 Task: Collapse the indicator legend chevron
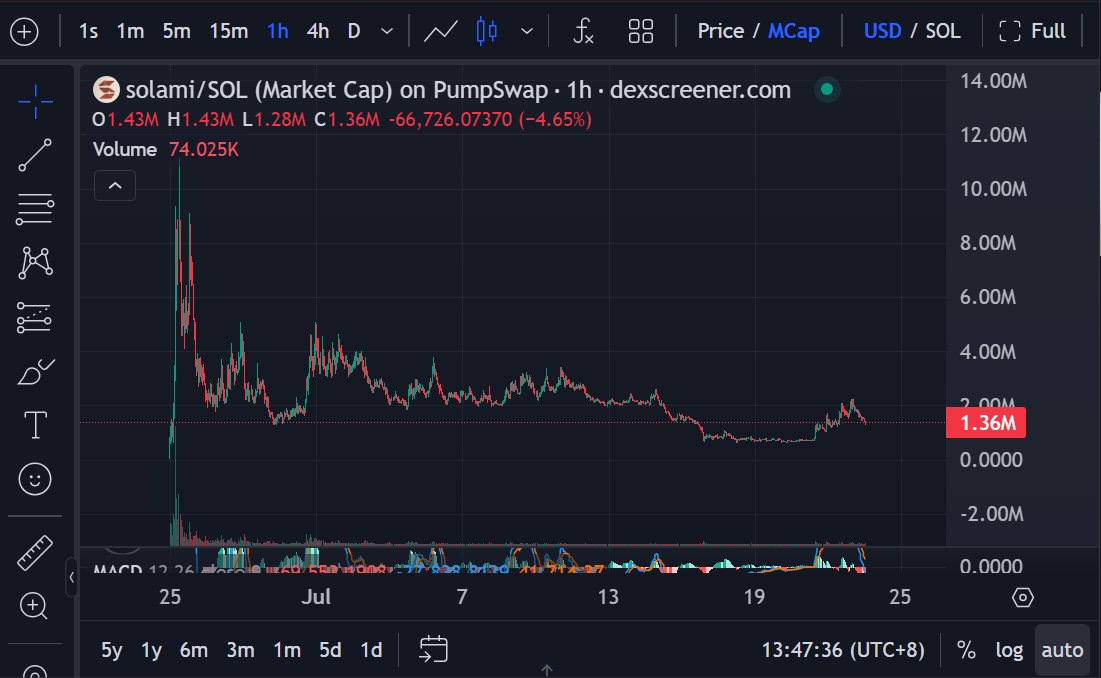(x=115, y=186)
